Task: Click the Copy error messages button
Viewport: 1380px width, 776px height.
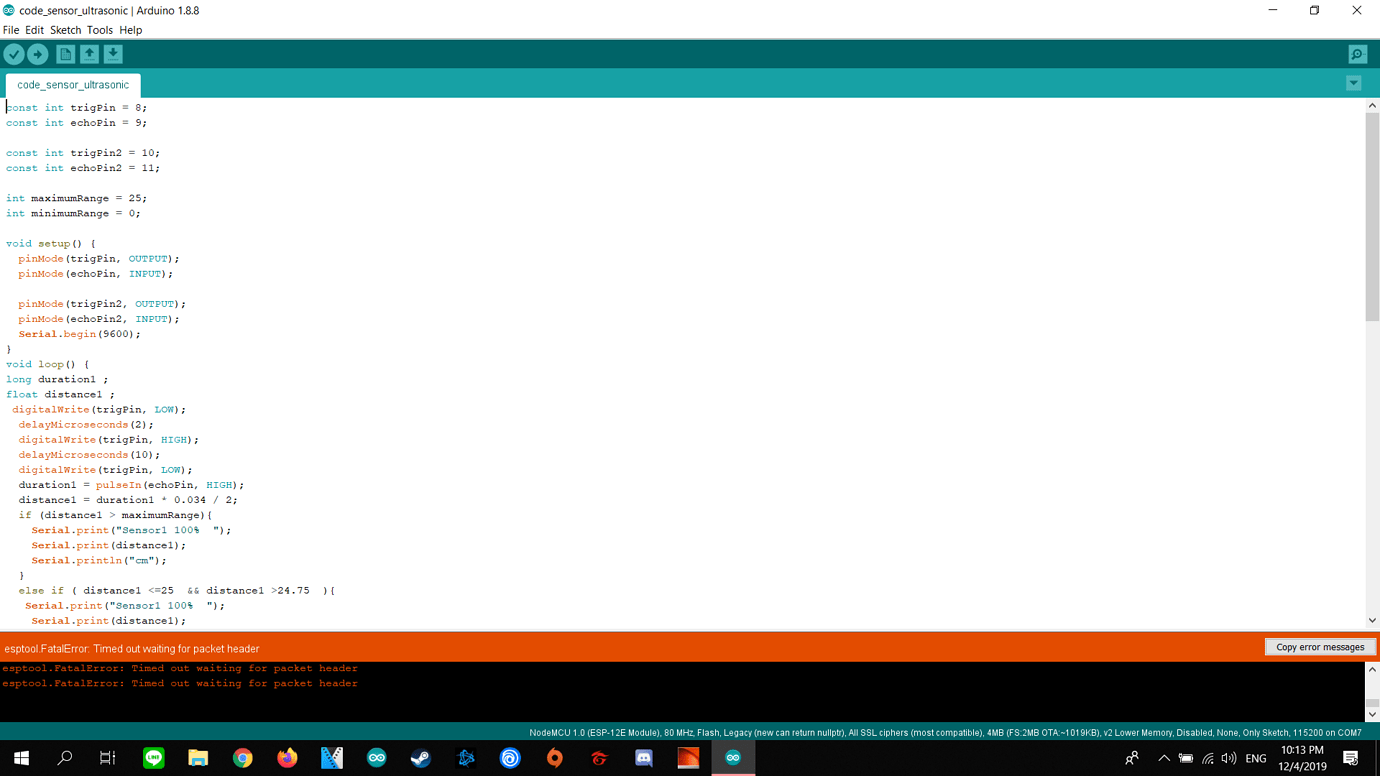Action: [1319, 647]
